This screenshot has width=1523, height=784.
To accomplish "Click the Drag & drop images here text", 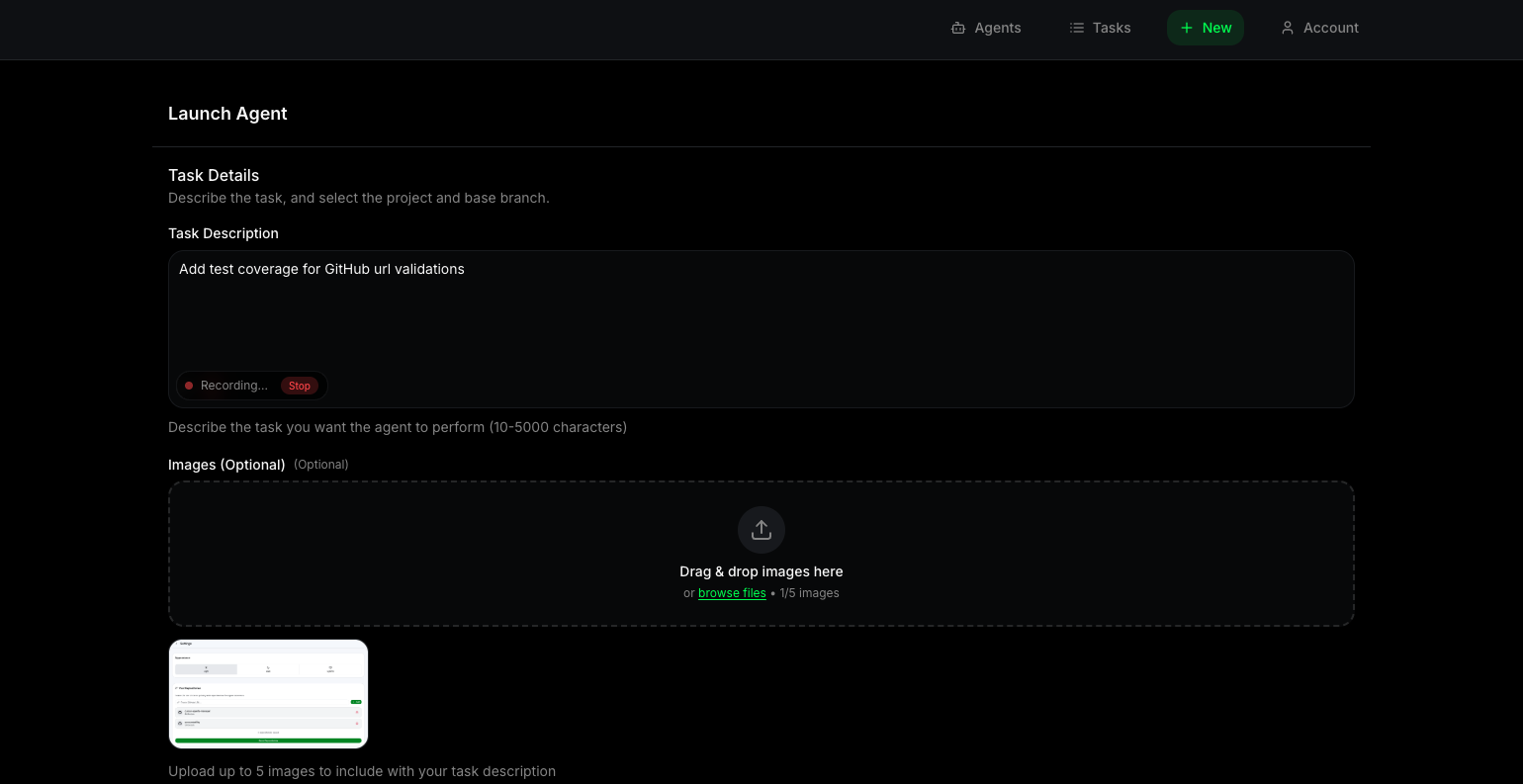I will [x=761, y=571].
